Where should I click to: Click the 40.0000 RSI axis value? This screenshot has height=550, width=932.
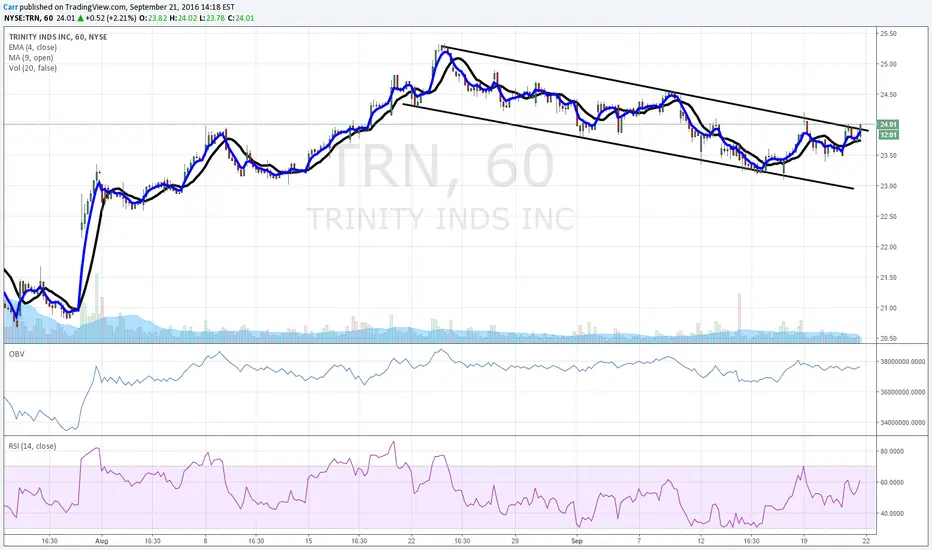pos(892,513)
